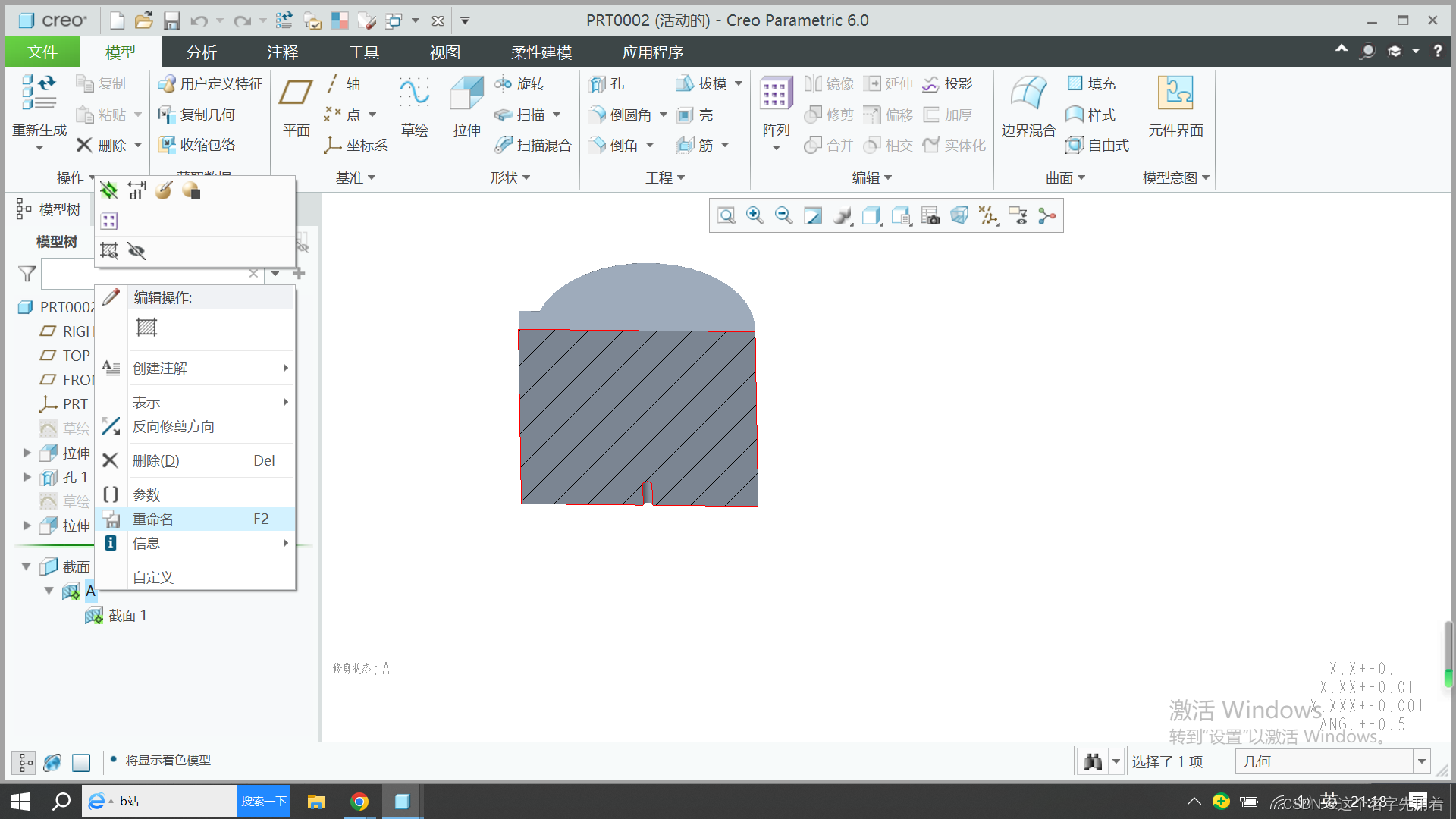
Task: Toggle the datum display filters icon
Action: [988, 216]
